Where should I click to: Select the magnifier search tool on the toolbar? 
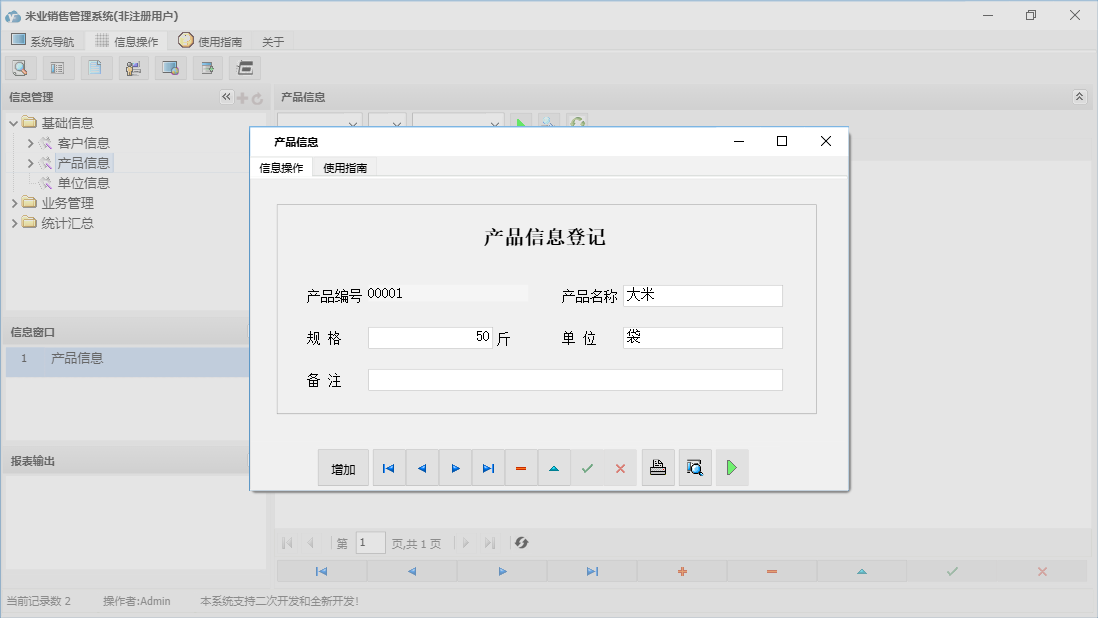click(20, 67)
